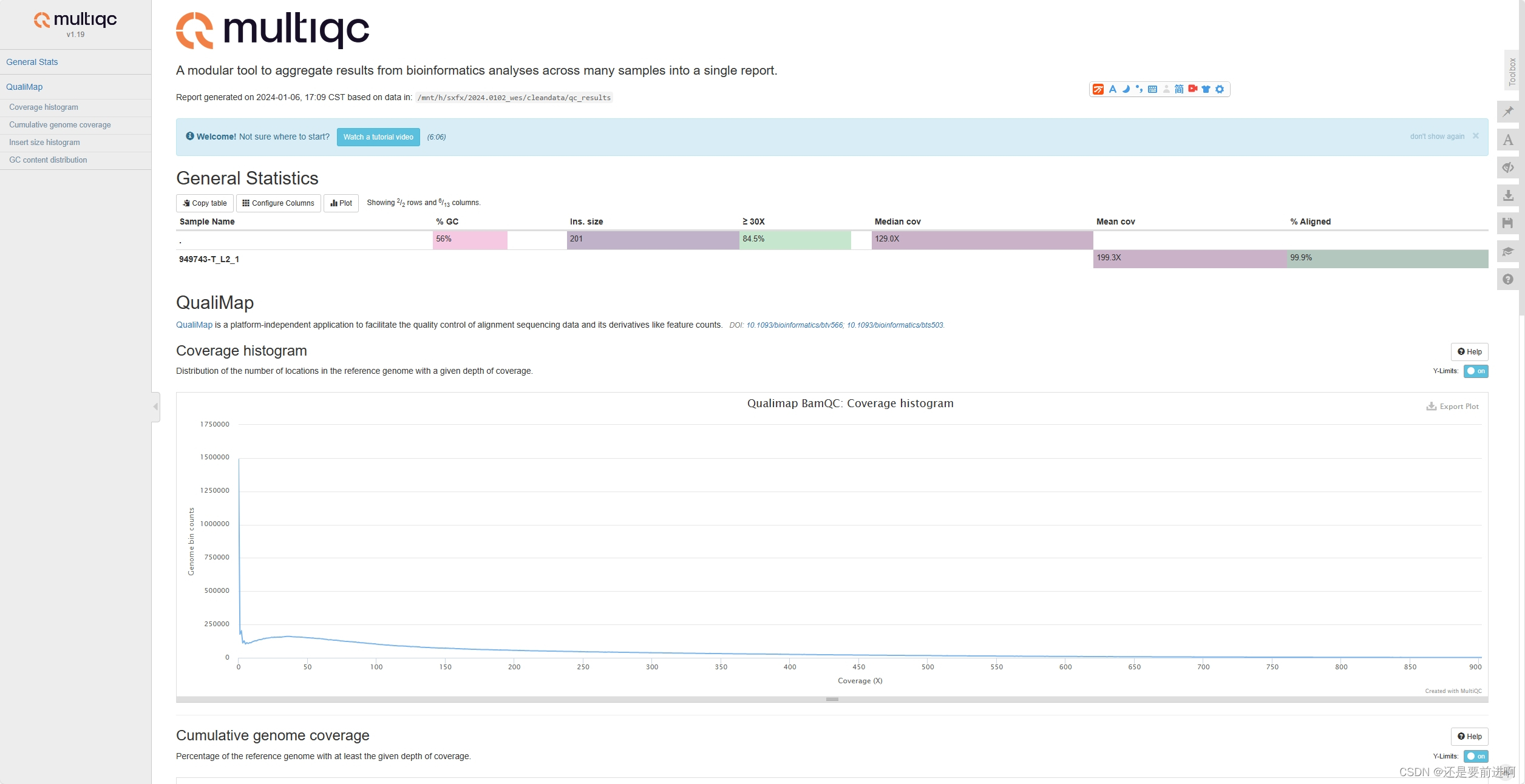Click the IME user account icon
1525x784 pixels.
tap(1166, 89)
